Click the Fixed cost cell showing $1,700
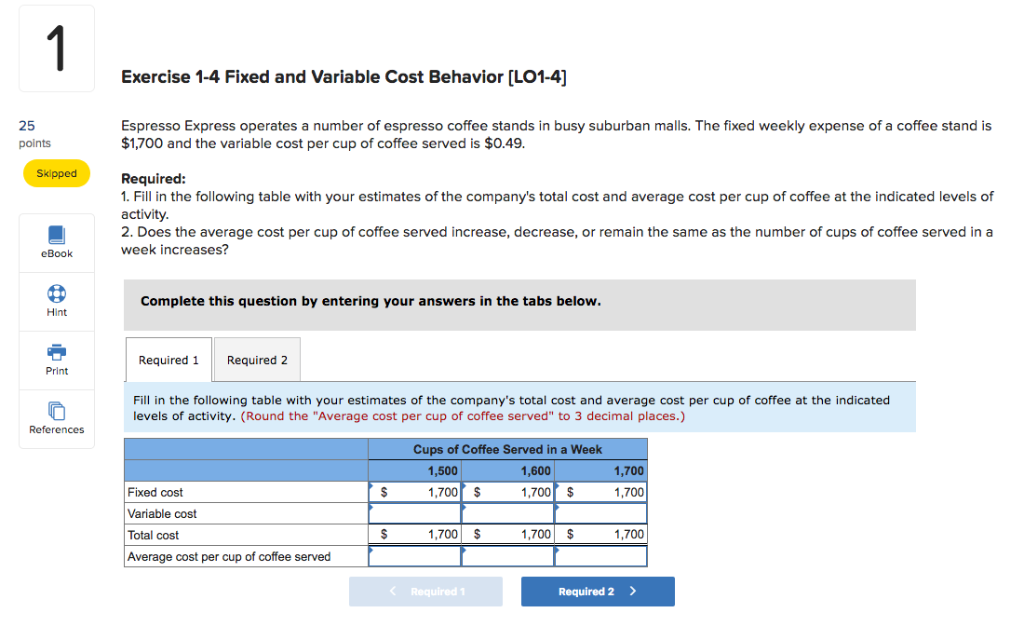This screenshot has height=640, width=1024. pyautogui.click(x=415, y=492)
